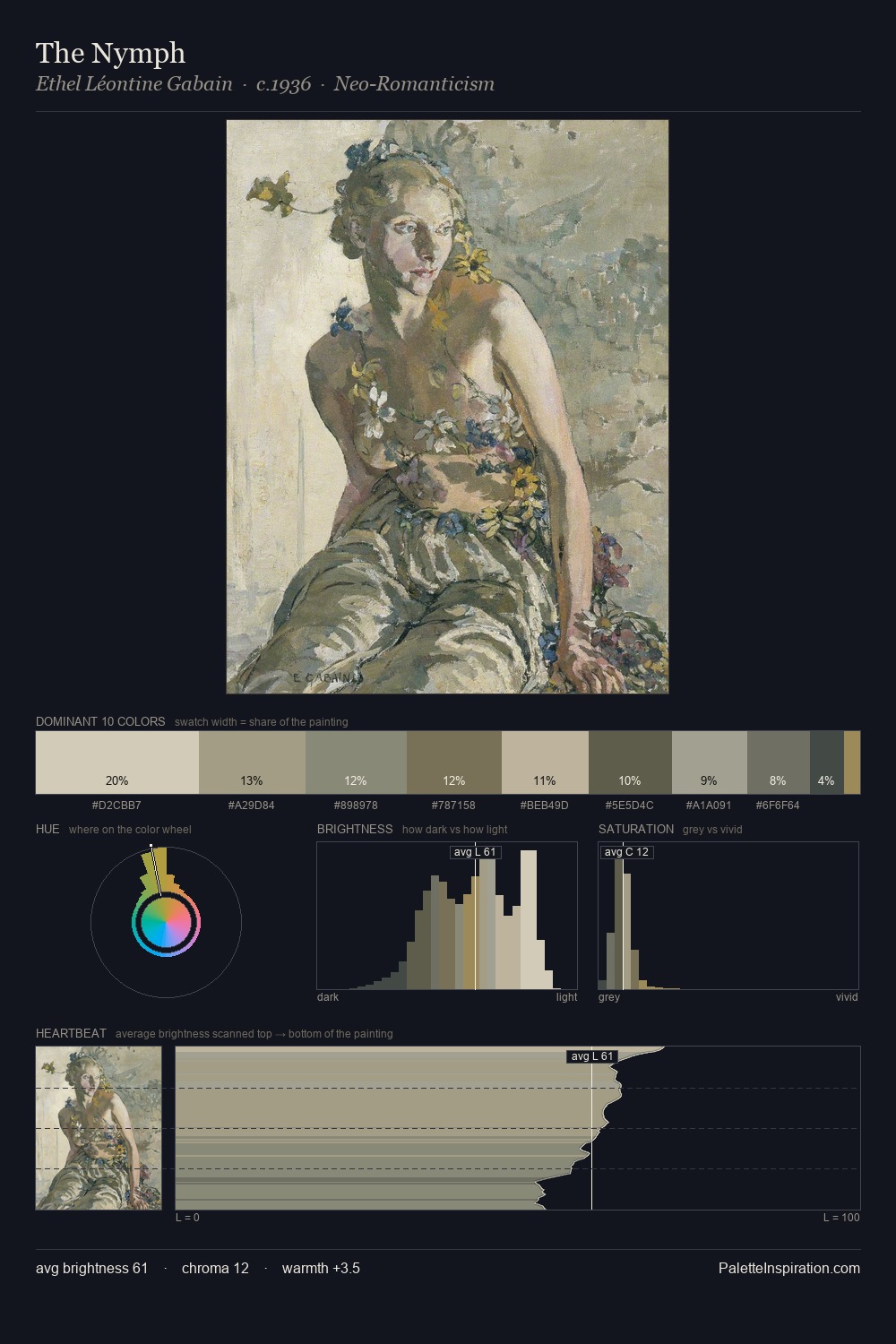Click hex code #787158
This screenshot has height=1344, width=896.
(453, 805)
